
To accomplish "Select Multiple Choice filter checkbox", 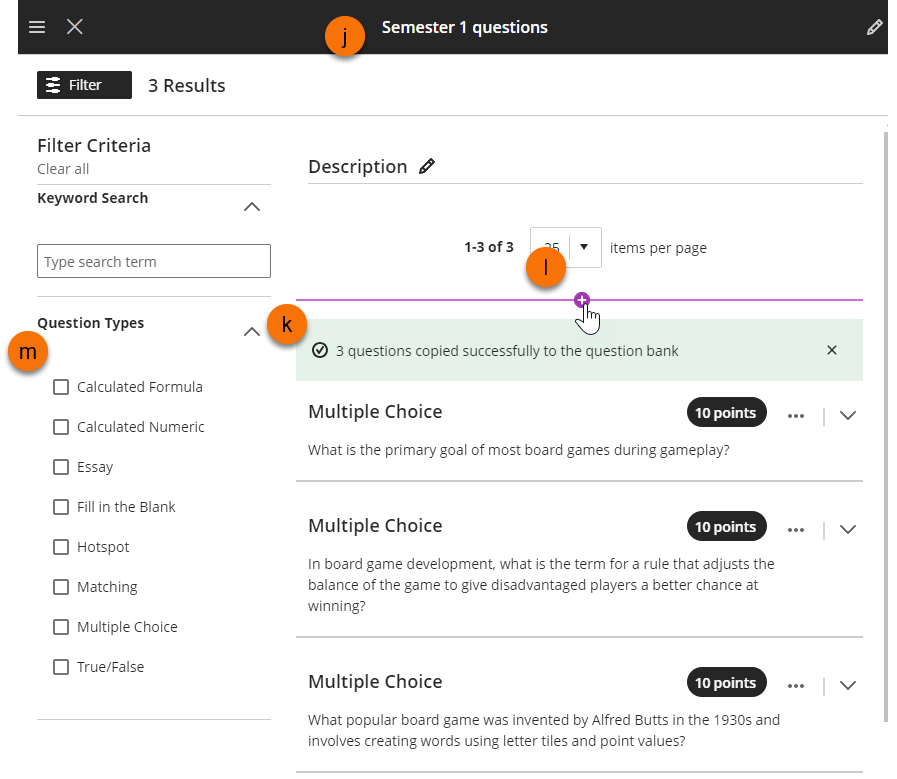I will (61, 627).
